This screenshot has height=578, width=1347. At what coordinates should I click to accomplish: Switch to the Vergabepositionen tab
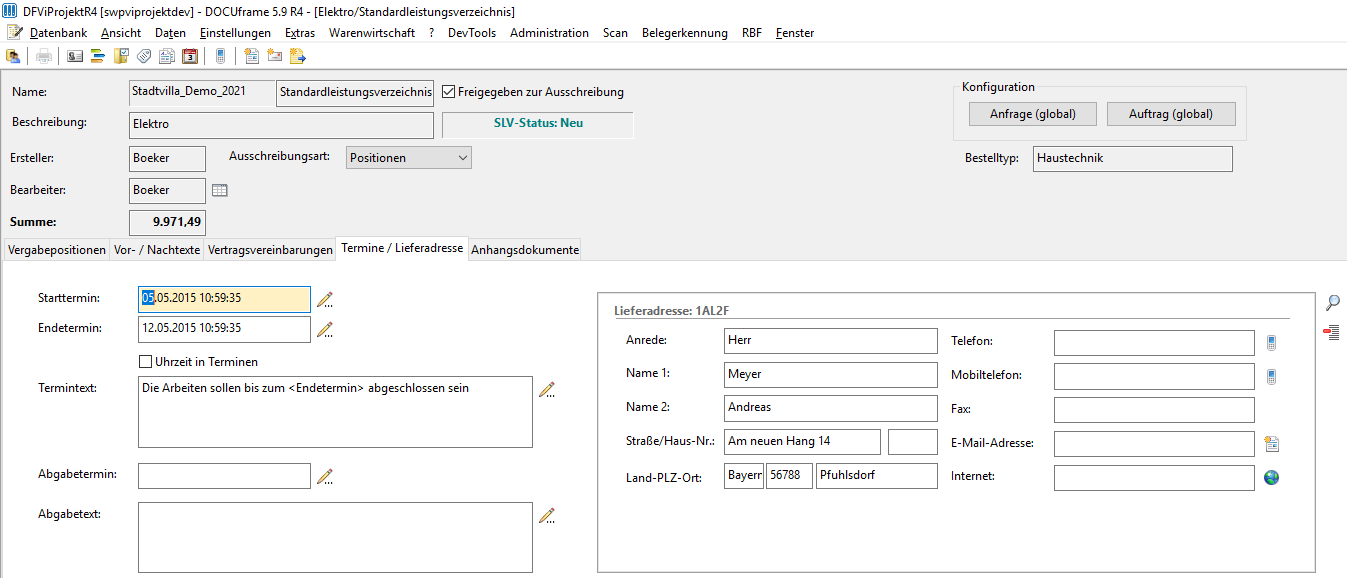pos(56,250)
